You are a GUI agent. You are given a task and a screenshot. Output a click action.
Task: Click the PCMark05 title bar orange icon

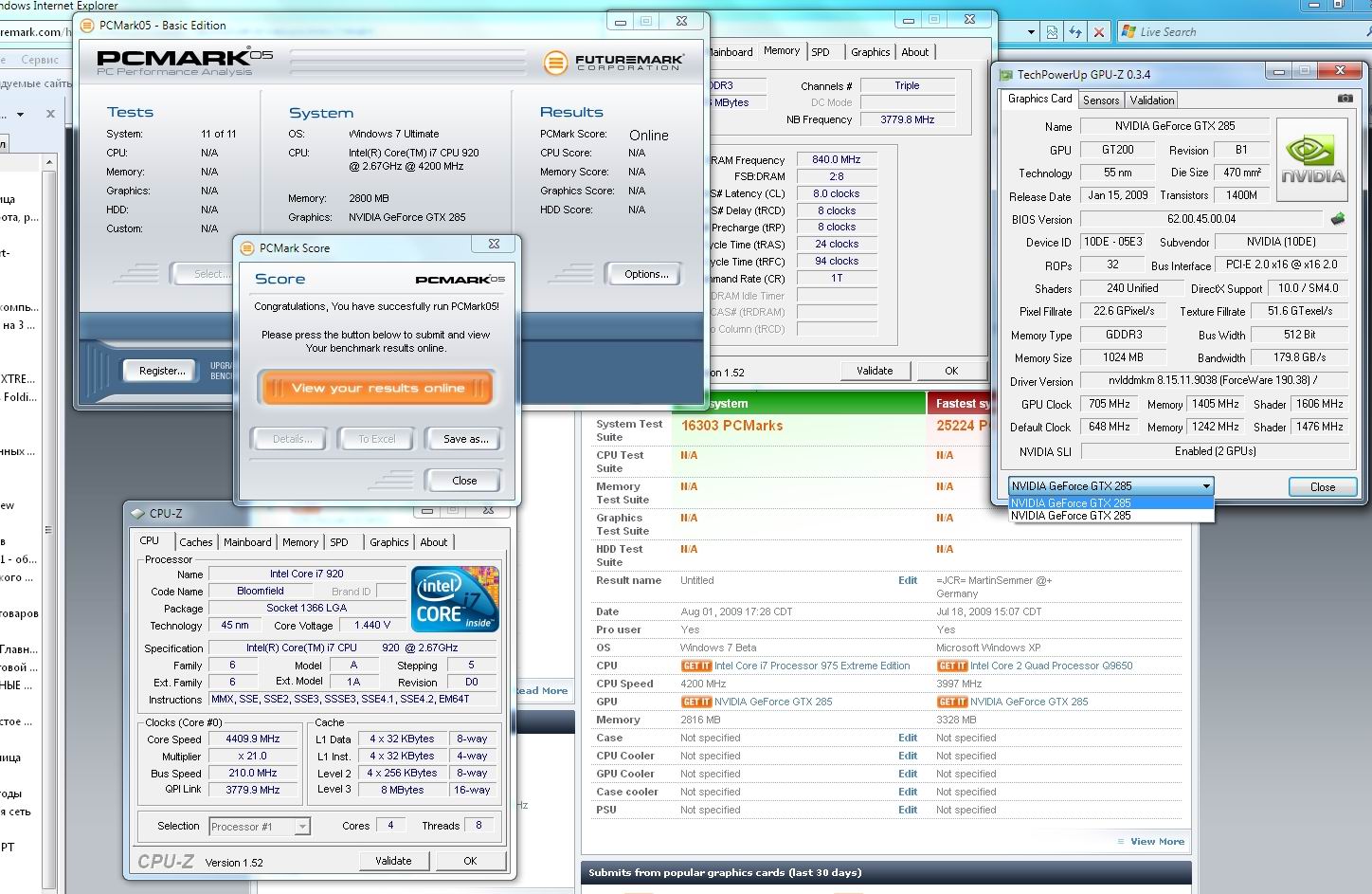coord(87,26)
